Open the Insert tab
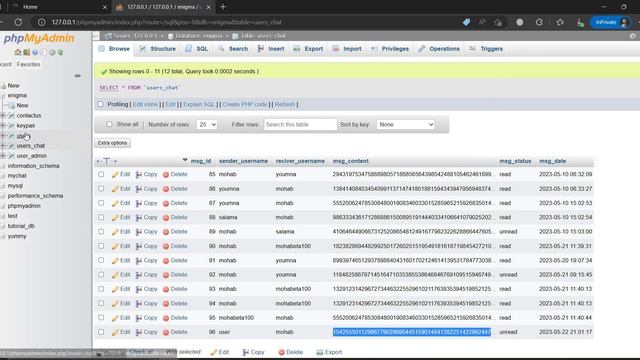Viewport: 640px width, 360px height. pos(271,49)
